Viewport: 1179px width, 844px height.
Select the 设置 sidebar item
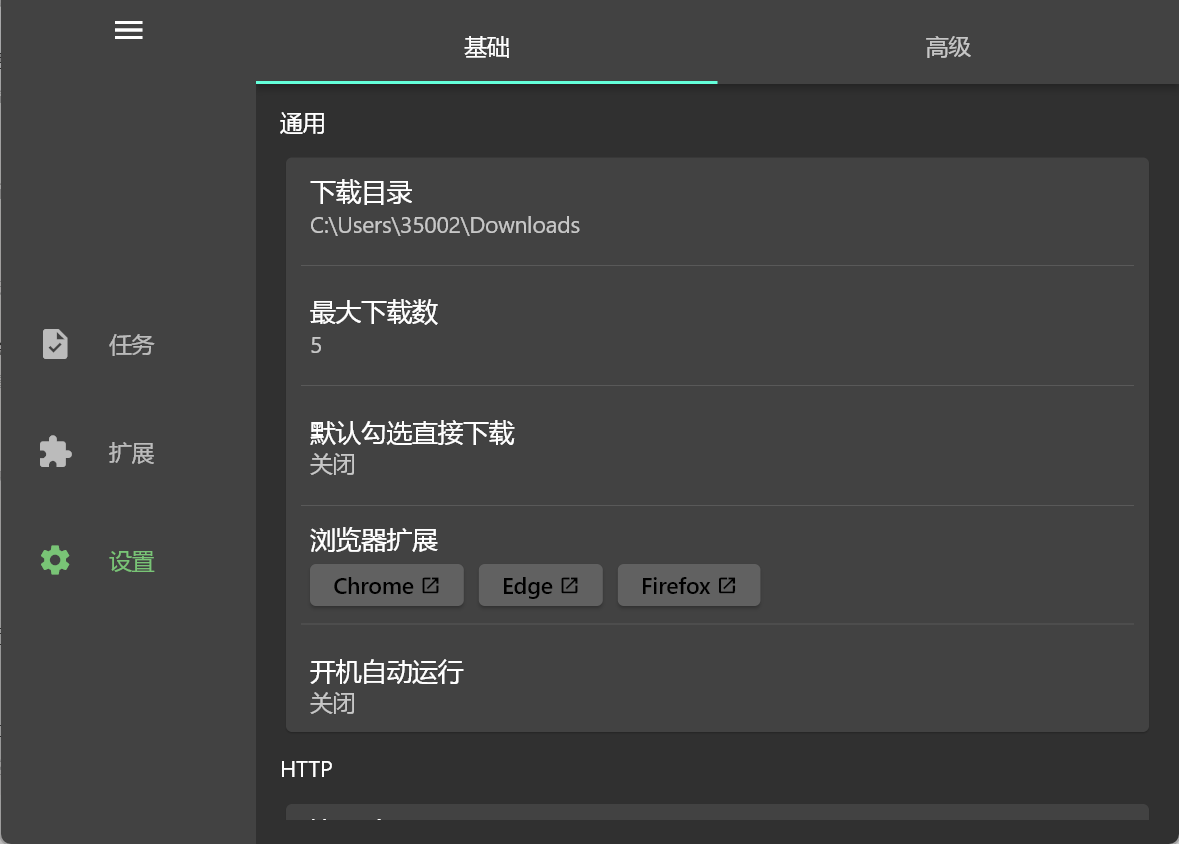point(128,560)
